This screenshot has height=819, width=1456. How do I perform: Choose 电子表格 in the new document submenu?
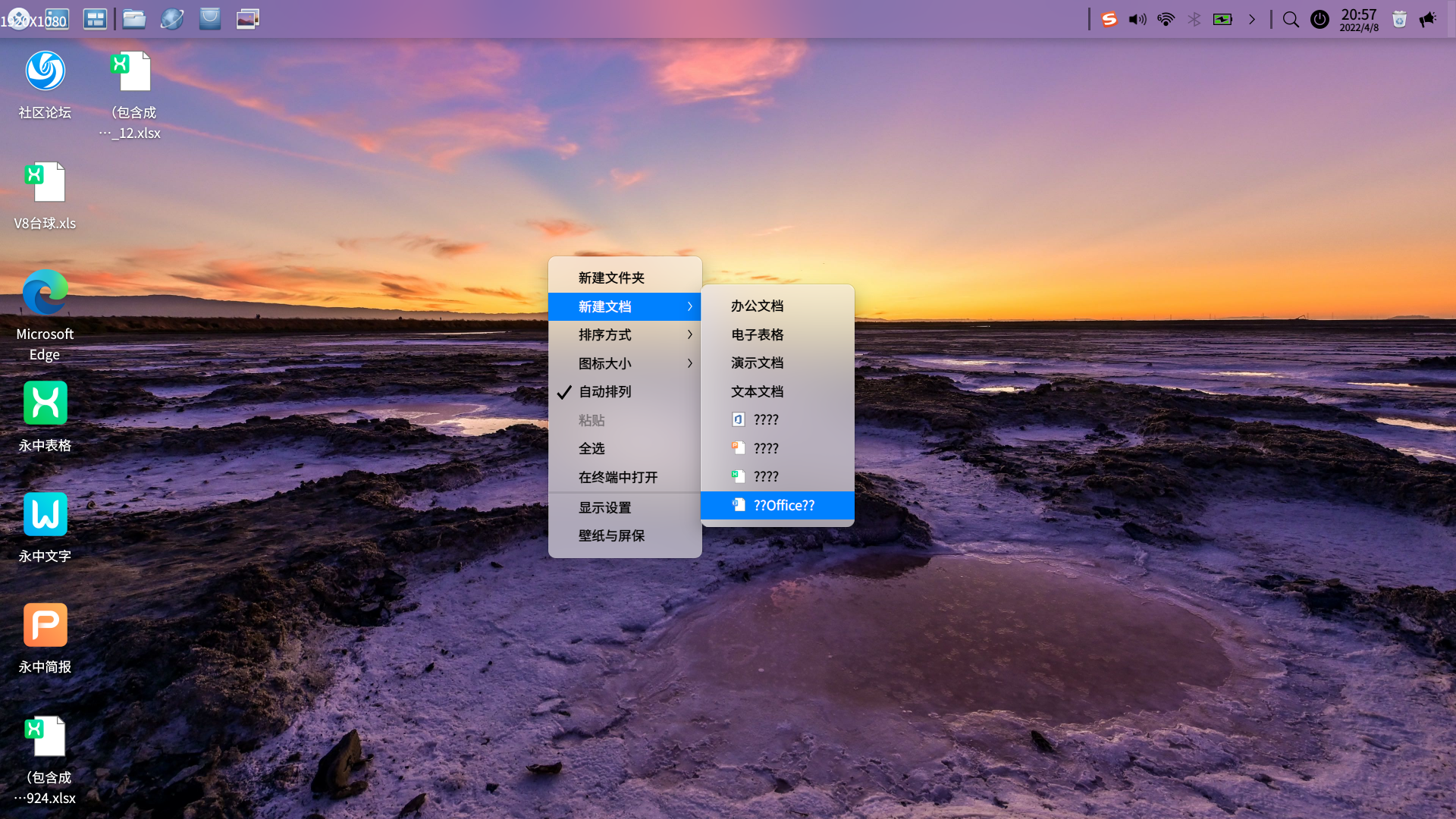tap(758, 334)
